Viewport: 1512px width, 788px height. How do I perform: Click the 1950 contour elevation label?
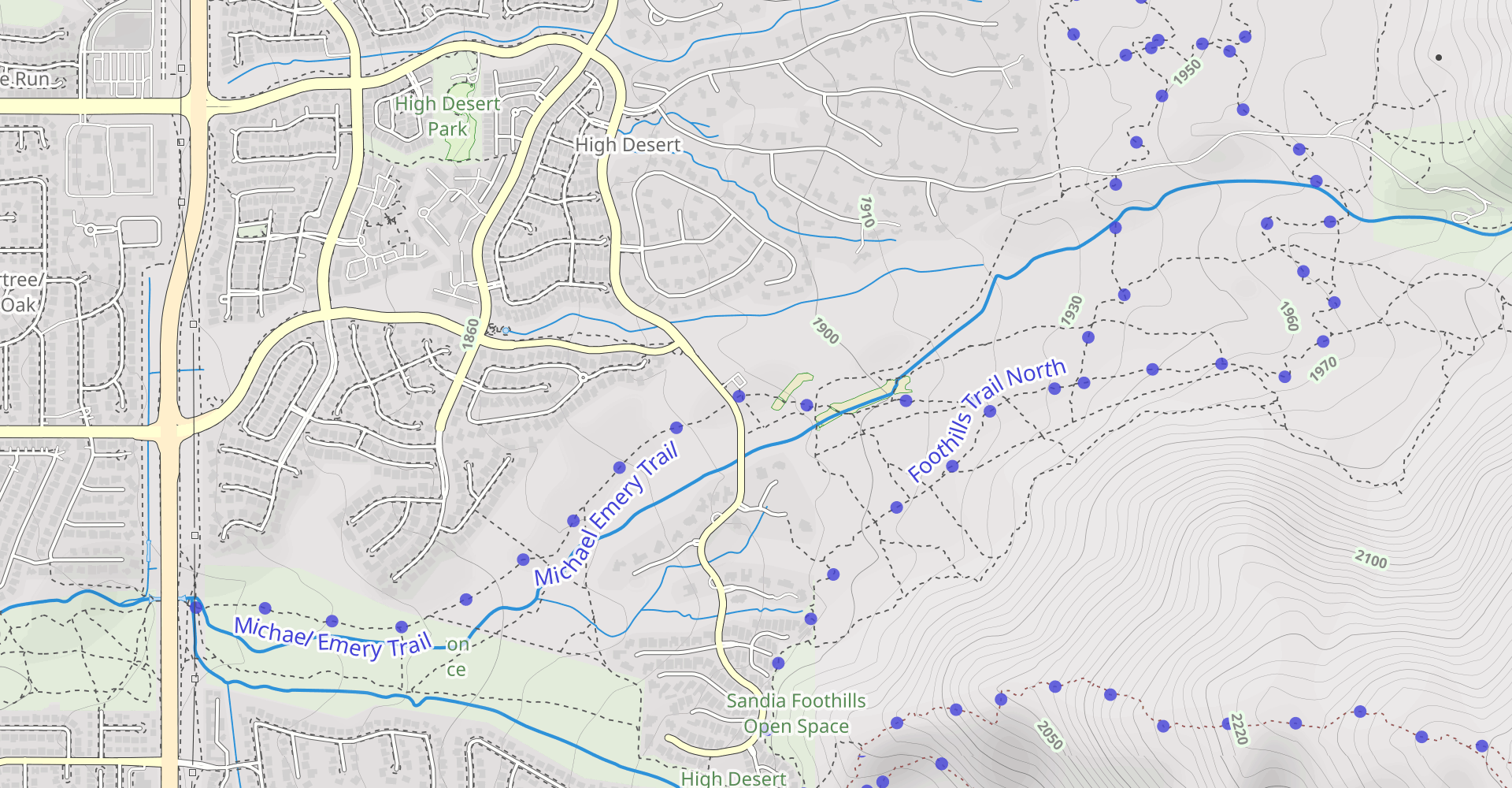click(1187, 72)
